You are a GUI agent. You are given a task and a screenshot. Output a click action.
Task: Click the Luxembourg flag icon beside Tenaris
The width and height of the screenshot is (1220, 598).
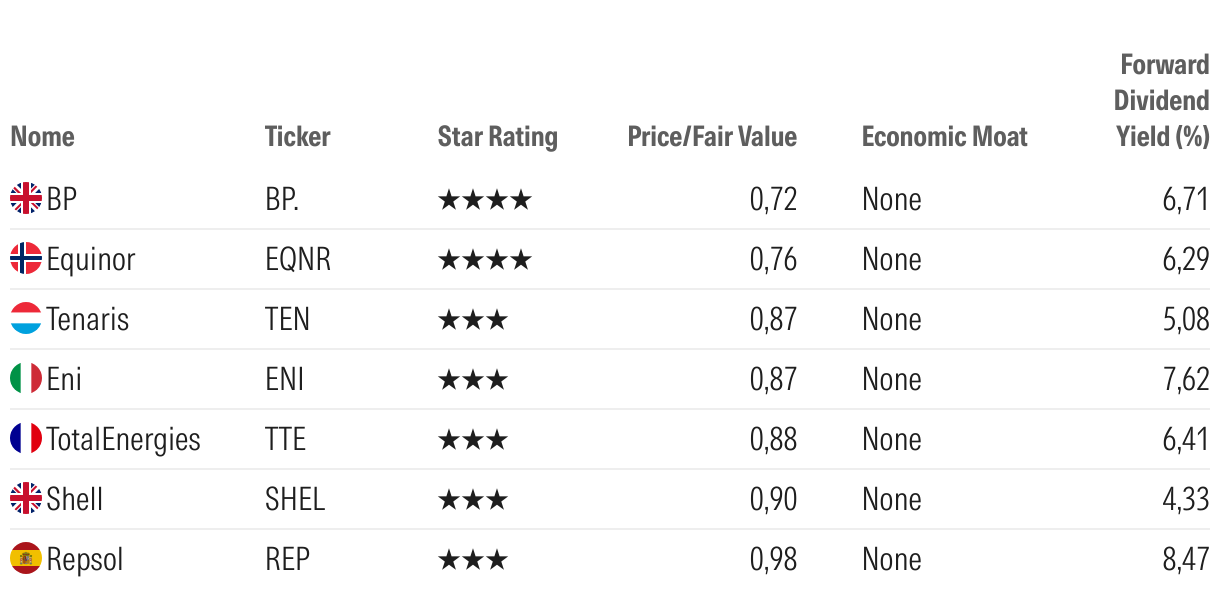tap(26, 319)
